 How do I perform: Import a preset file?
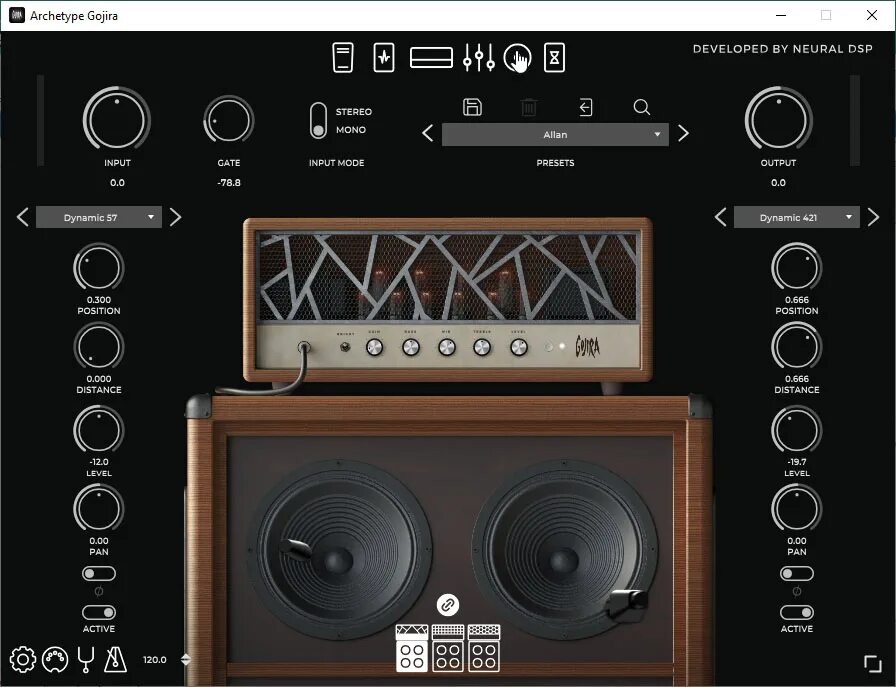[x=585, y=107]
